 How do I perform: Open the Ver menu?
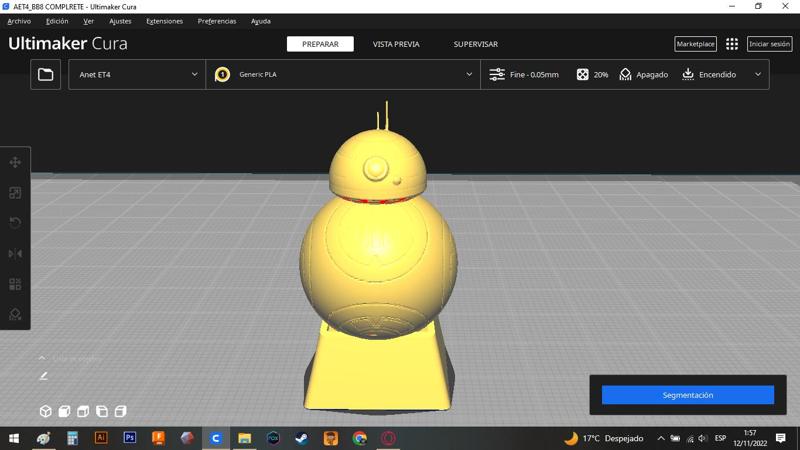click(x=88, y=21)
